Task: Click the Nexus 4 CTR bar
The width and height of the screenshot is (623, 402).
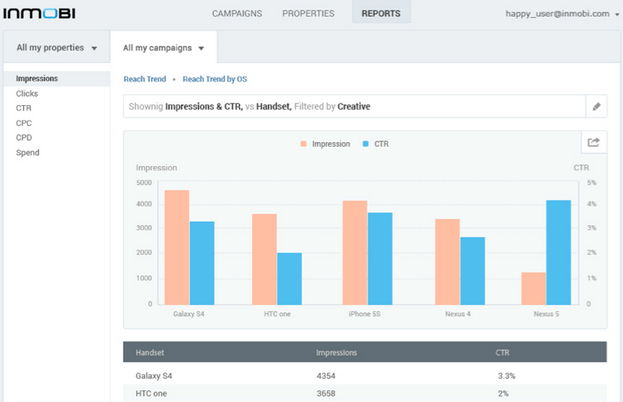Action: 472,271
